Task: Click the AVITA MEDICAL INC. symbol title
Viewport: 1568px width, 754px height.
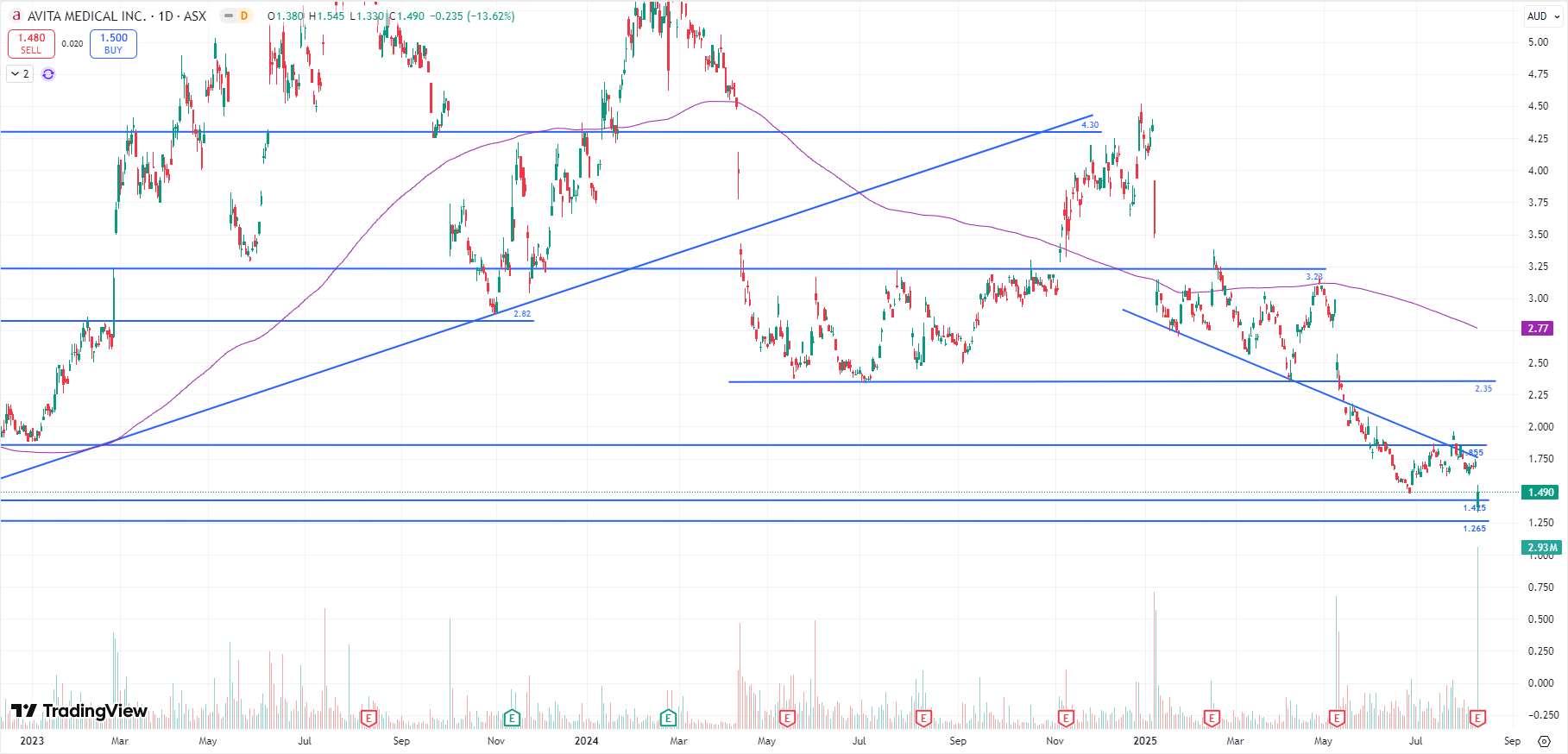Action: coord(86,16)
